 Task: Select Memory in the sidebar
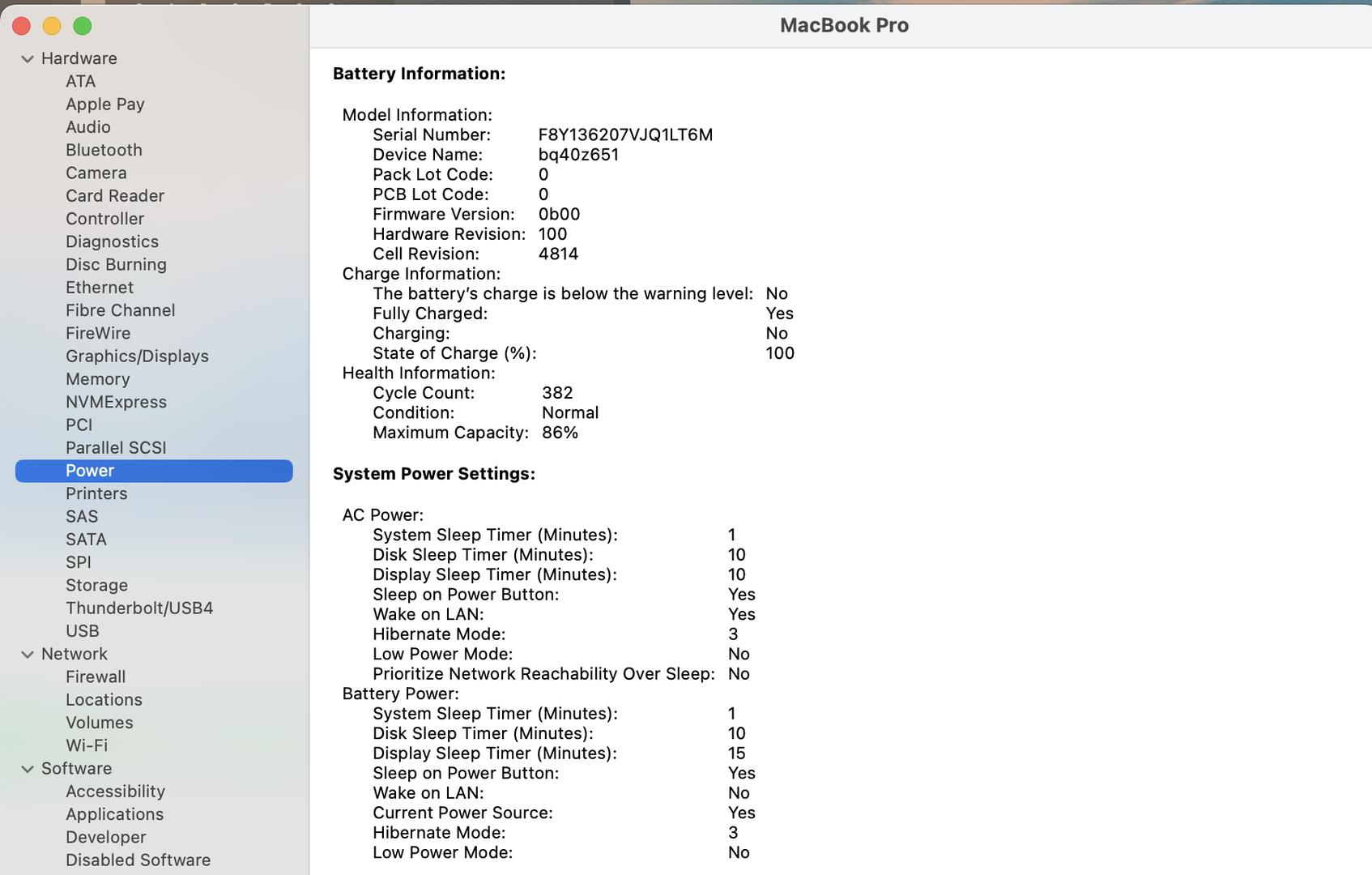coord(97,379)
